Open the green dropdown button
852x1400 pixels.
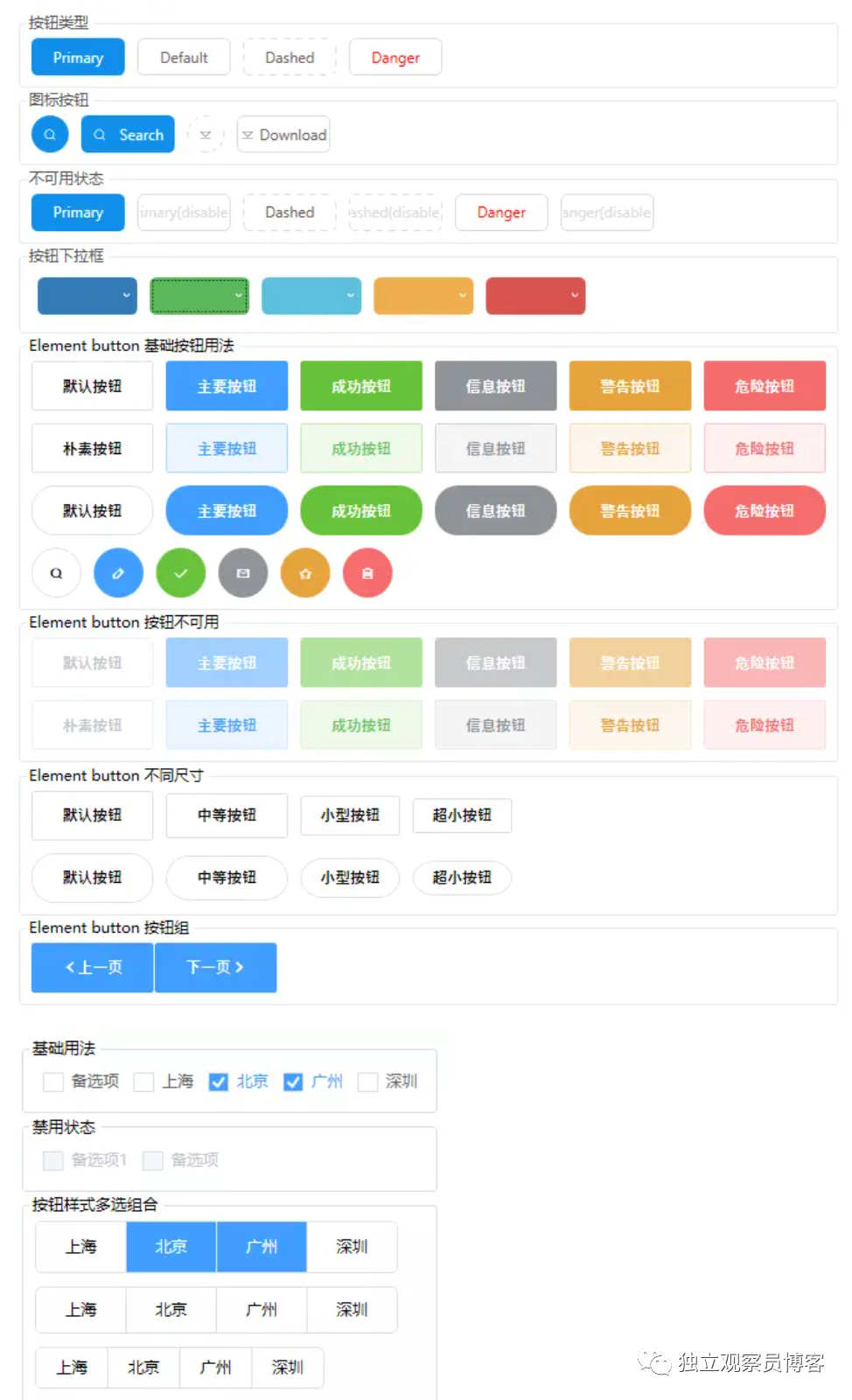[199, 296]
